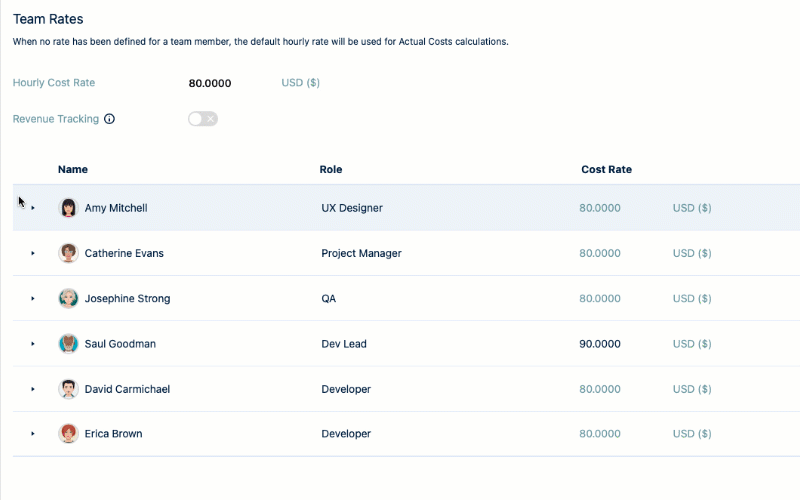Expand the Saul Goodman row arrow
Screen dimensions: 800x500
coord(33,344)
